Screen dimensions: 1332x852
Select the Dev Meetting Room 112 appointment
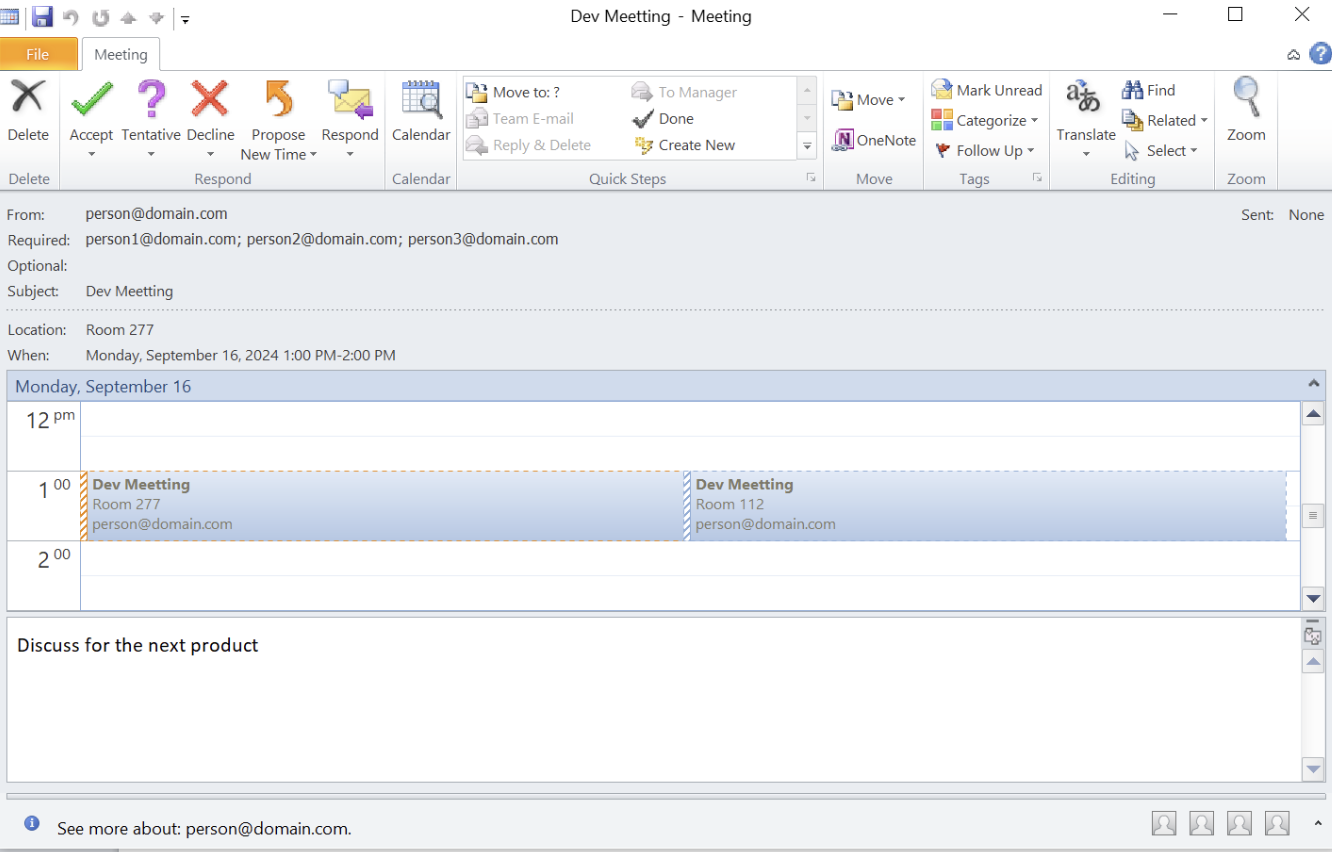click(x=986, y=505)
